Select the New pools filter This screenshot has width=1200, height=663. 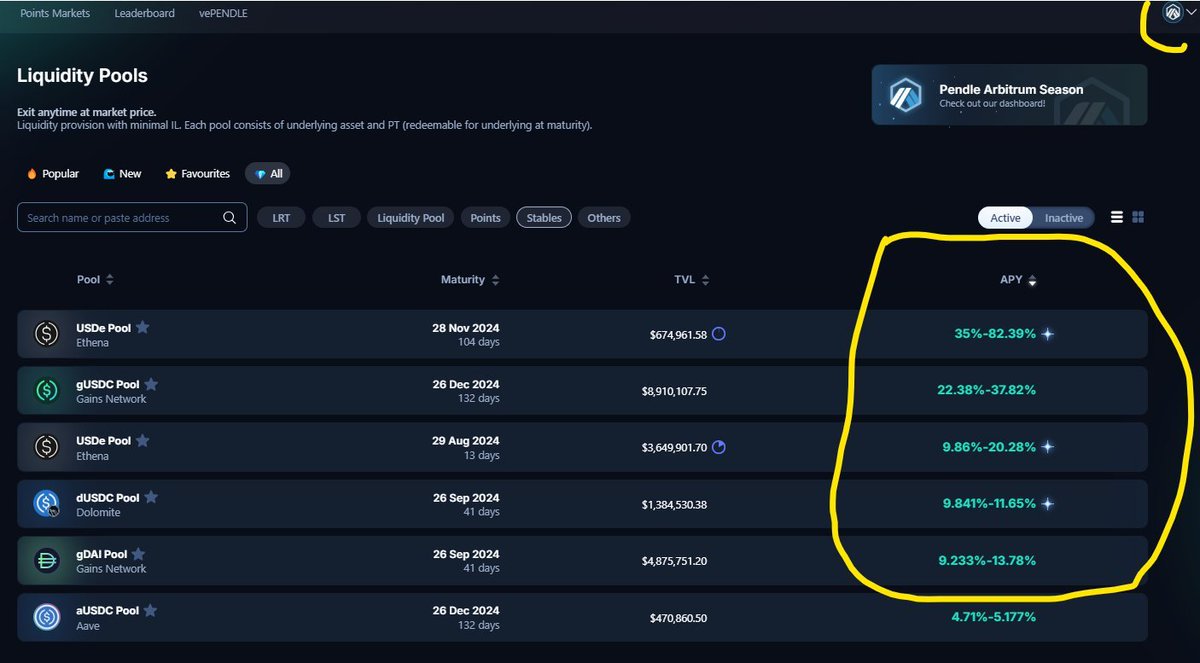click(122, 174)
